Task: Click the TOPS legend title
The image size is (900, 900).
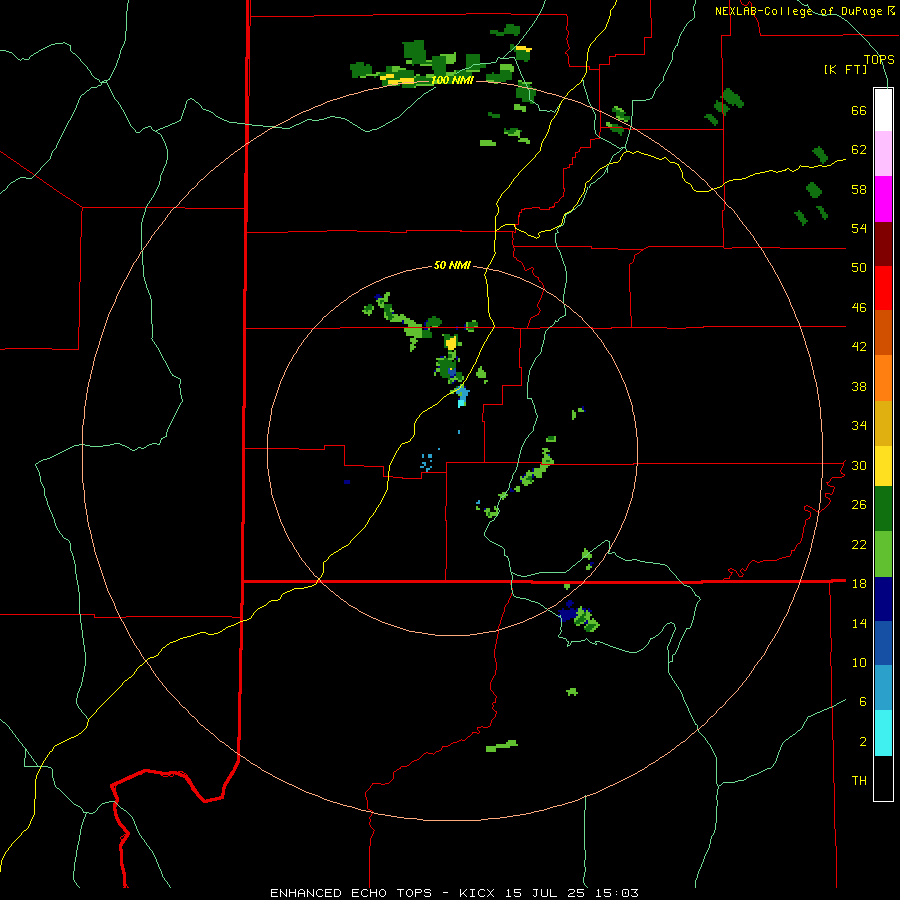Action: [879, 59]
